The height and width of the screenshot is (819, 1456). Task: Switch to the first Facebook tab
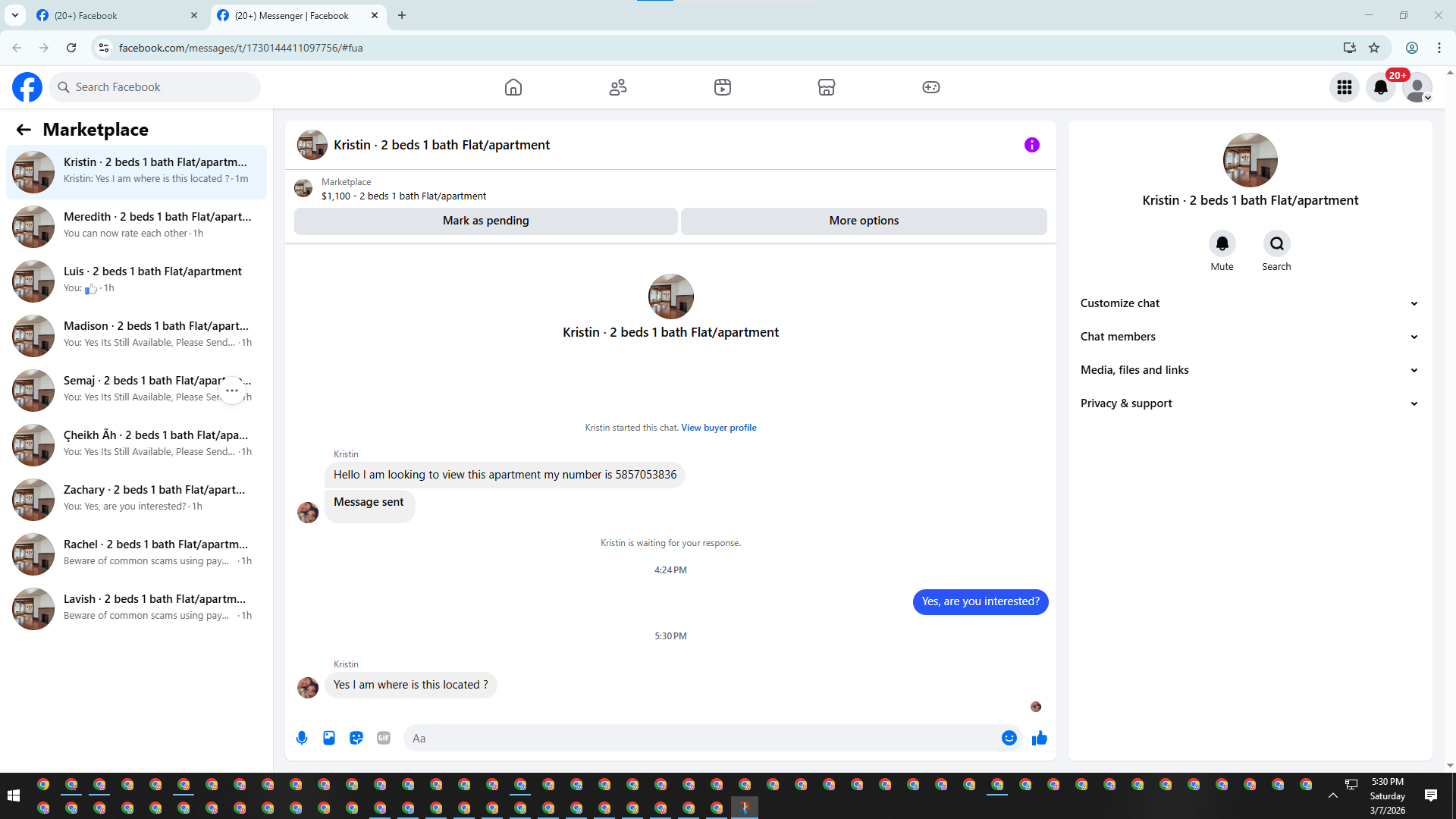(118, 15)
